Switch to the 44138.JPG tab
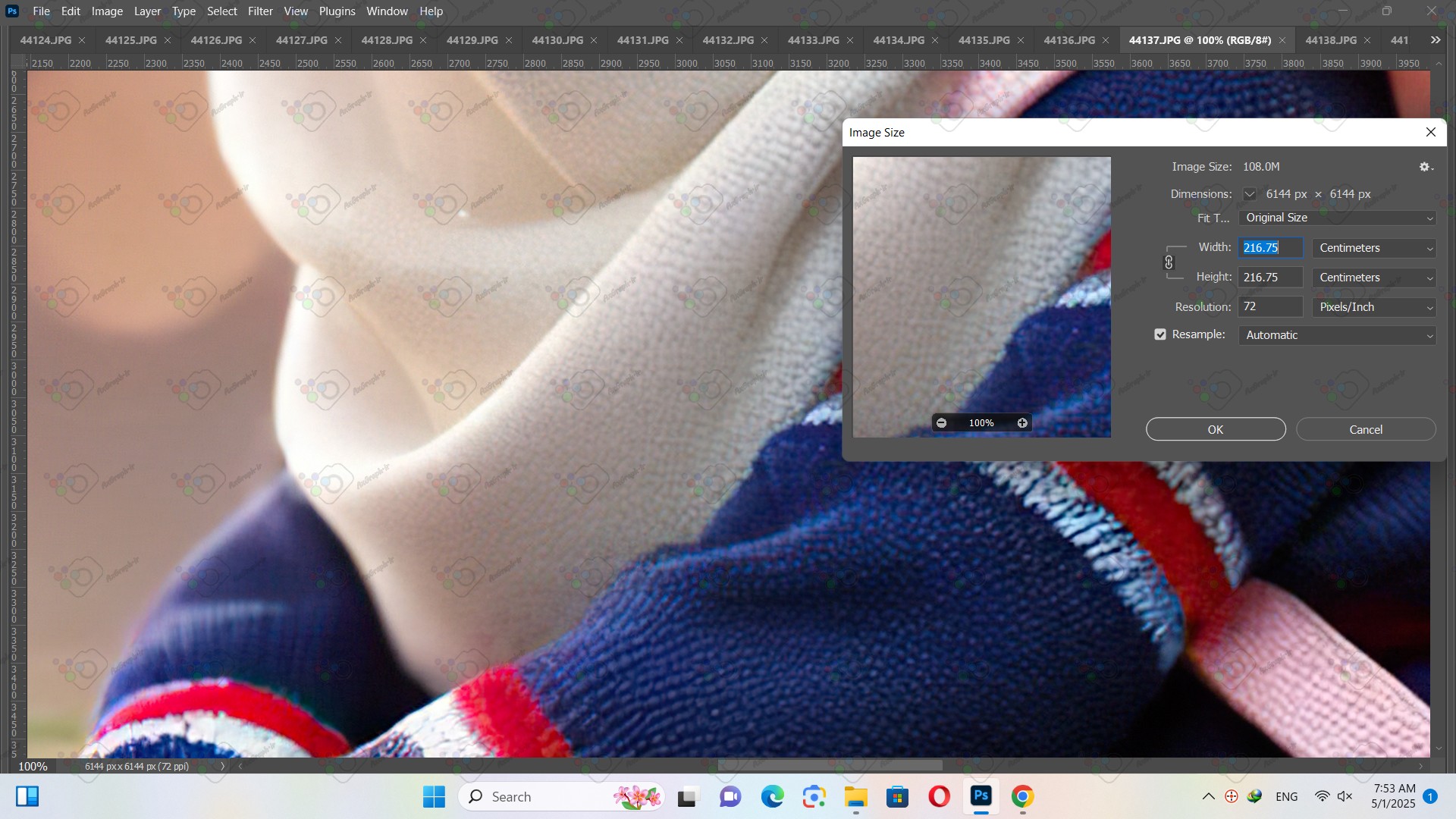Screen dimensions: 1456x819 [1331, 40]
